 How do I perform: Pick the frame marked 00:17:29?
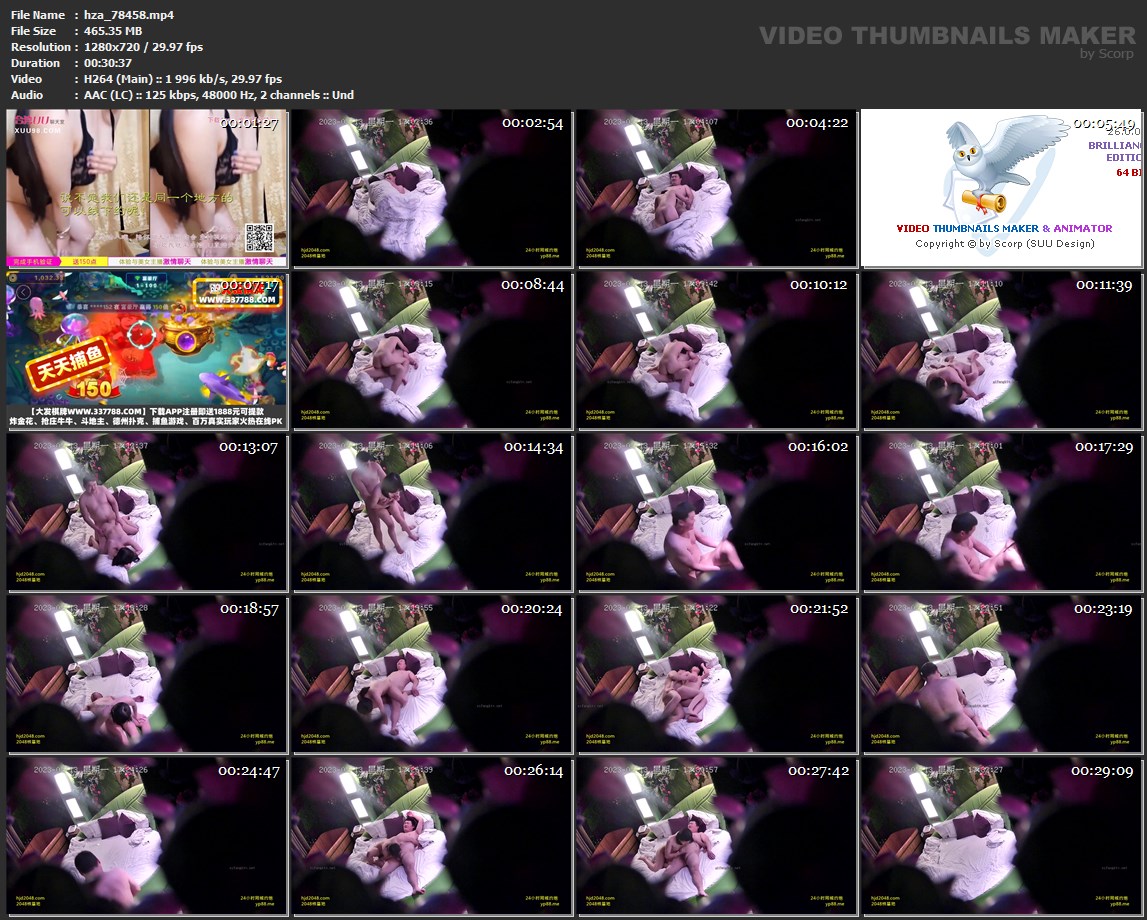[1002, 512]
